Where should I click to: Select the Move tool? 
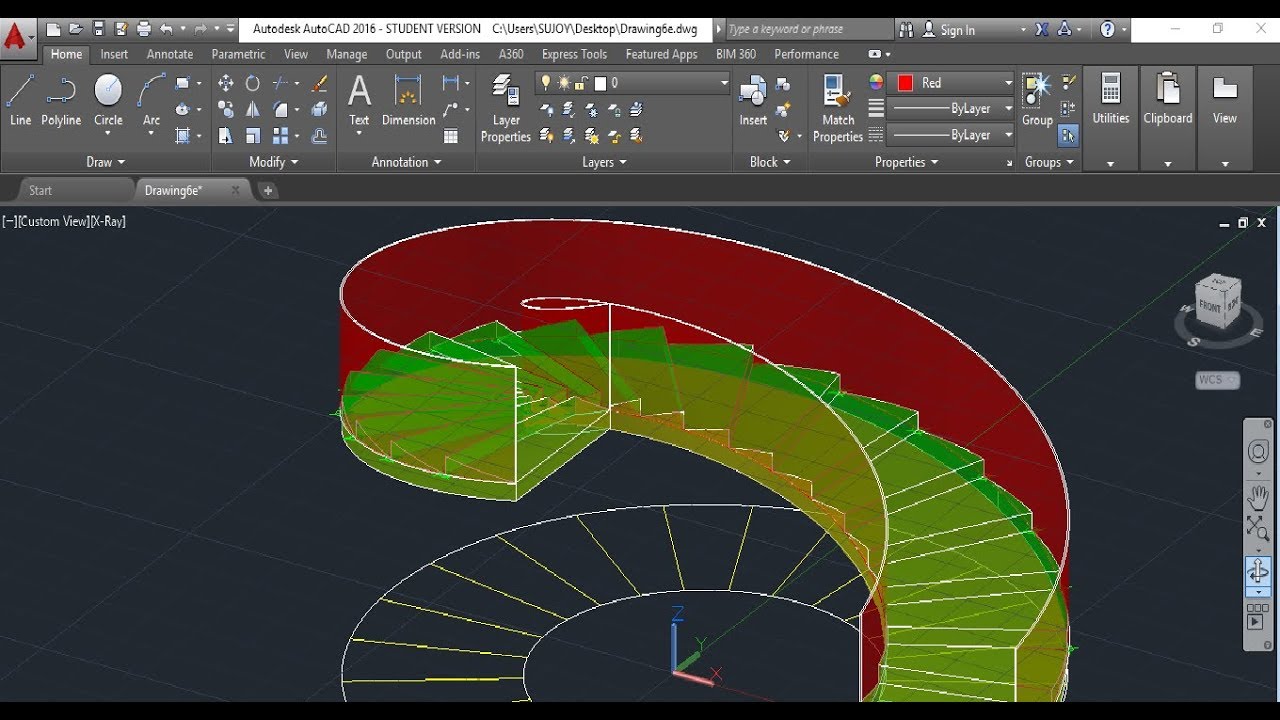[x=226, y=84]
